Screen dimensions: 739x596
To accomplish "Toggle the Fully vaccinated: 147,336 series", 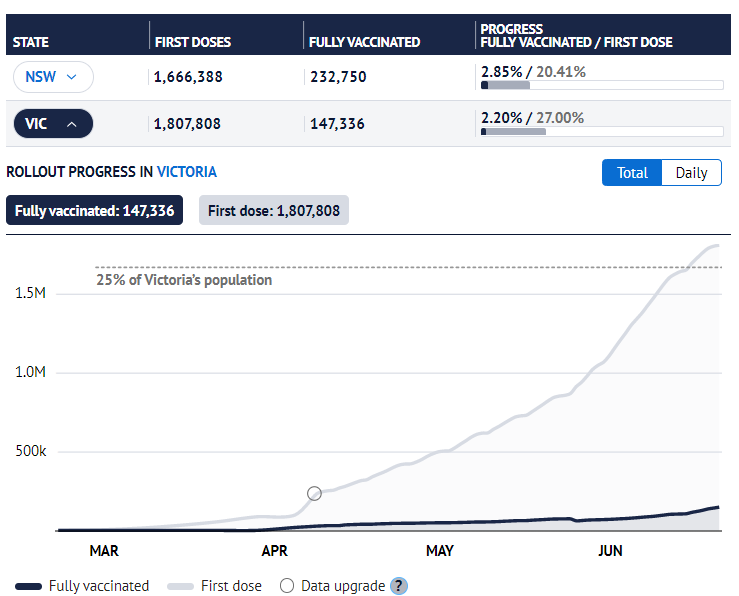I will click(94, 210).
